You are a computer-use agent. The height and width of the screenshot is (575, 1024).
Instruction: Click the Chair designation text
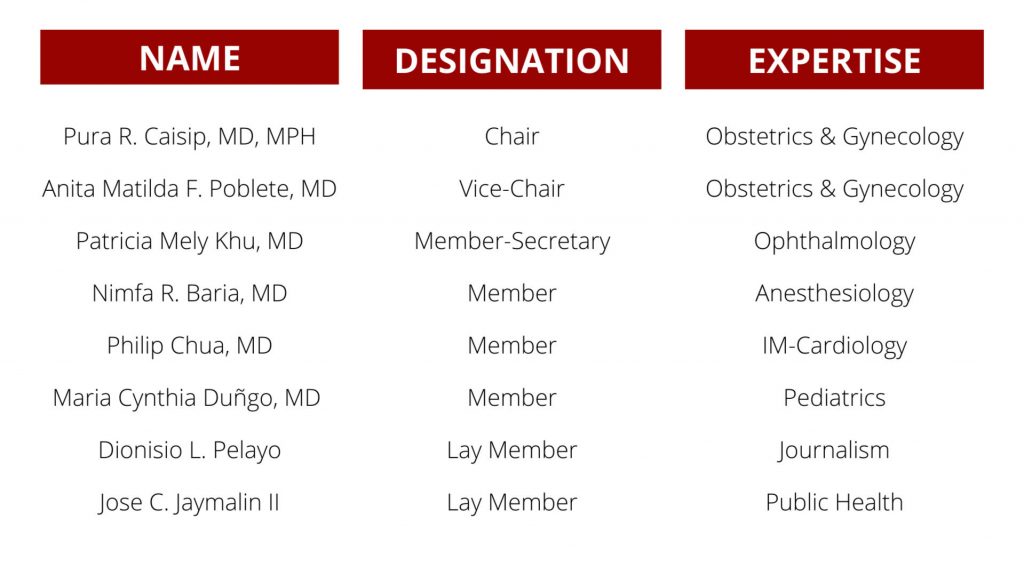pos(511,137)
